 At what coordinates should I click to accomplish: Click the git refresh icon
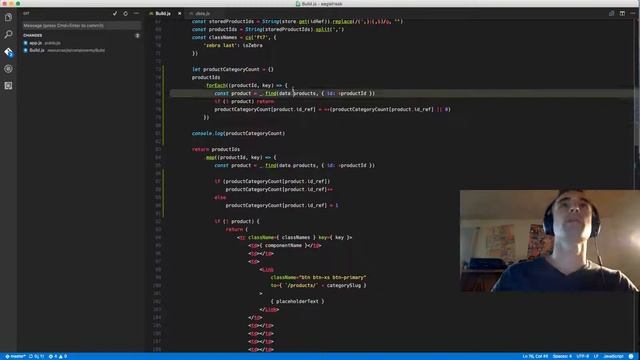(x=125, y=13)
